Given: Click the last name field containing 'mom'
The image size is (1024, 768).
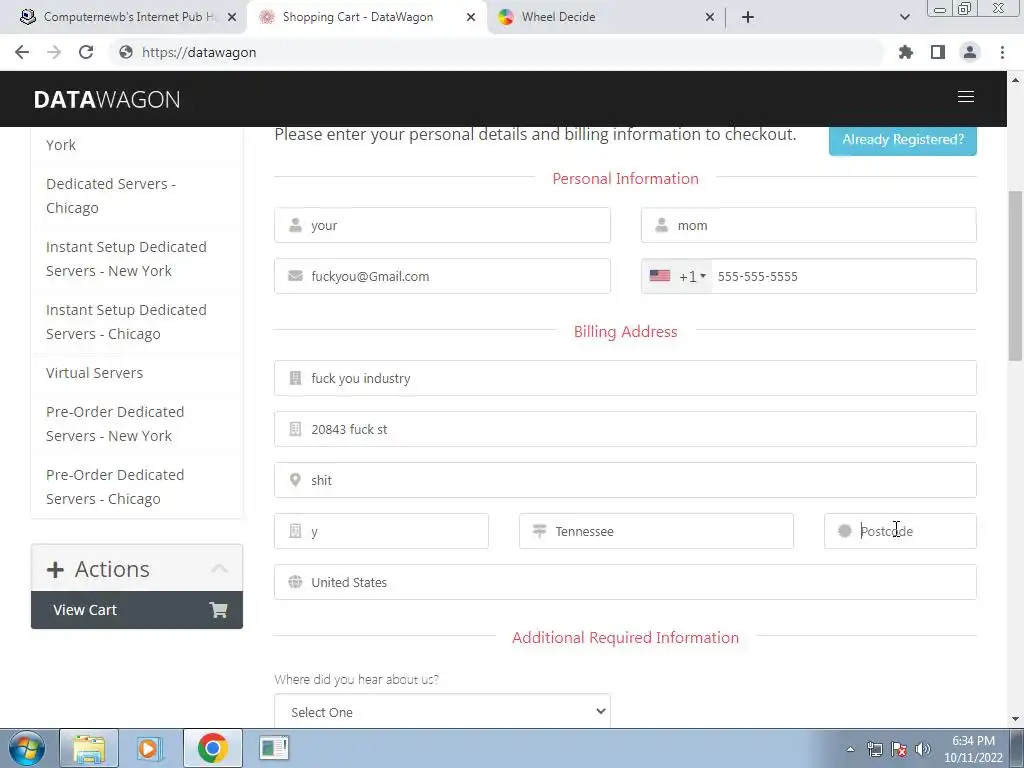Looking at the screenshot, I should click(808, 225).
